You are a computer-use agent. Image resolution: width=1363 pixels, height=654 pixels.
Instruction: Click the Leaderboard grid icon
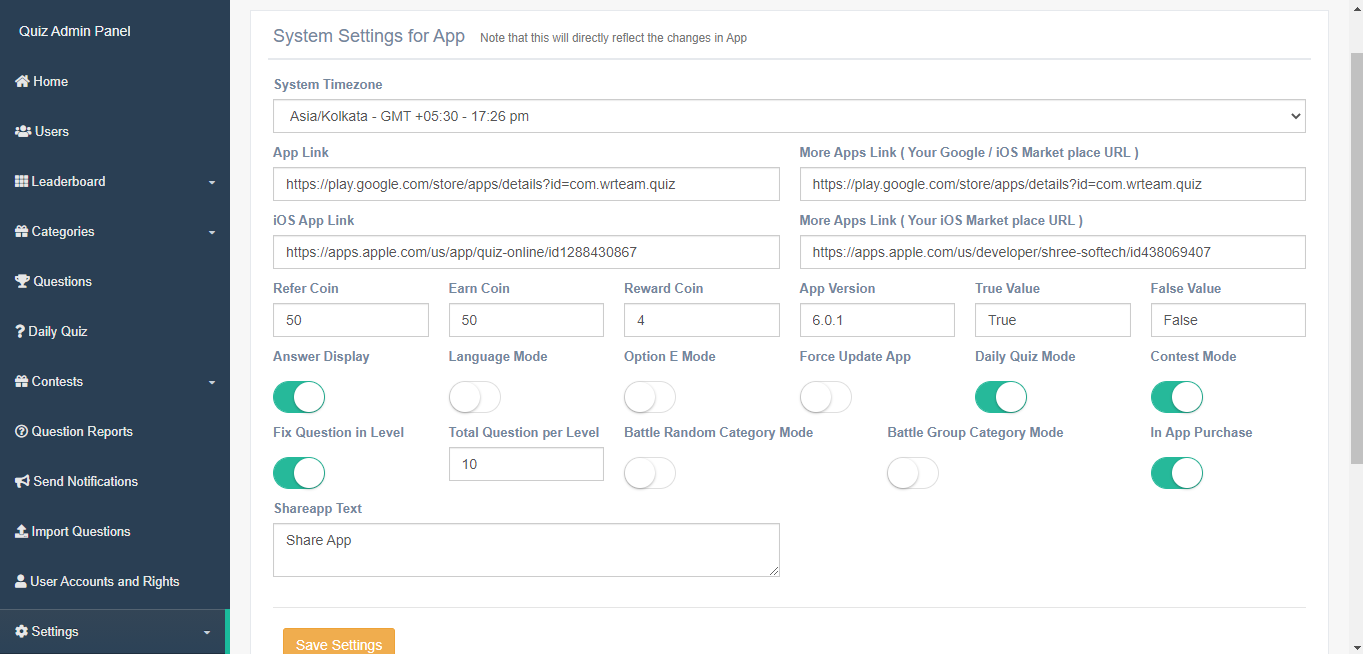coord(22,181)
